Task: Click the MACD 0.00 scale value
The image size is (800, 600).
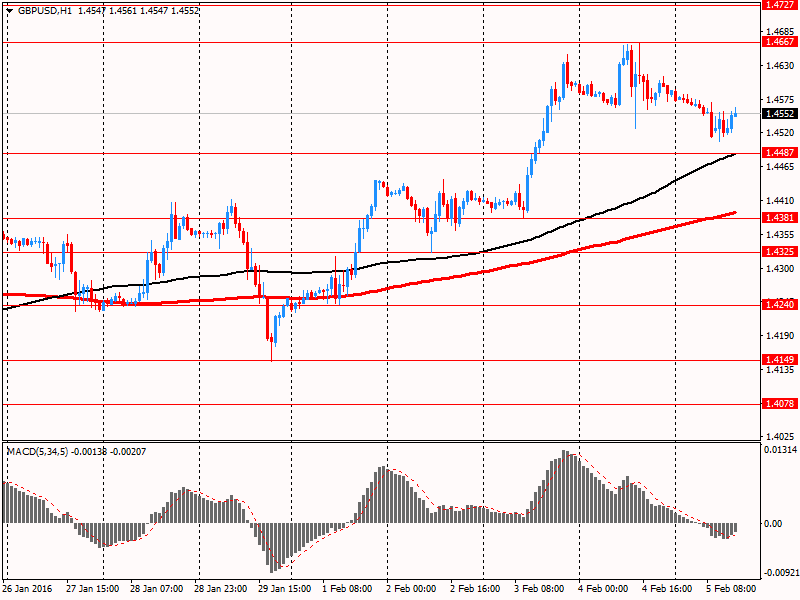Action: (x=773, y=523)
